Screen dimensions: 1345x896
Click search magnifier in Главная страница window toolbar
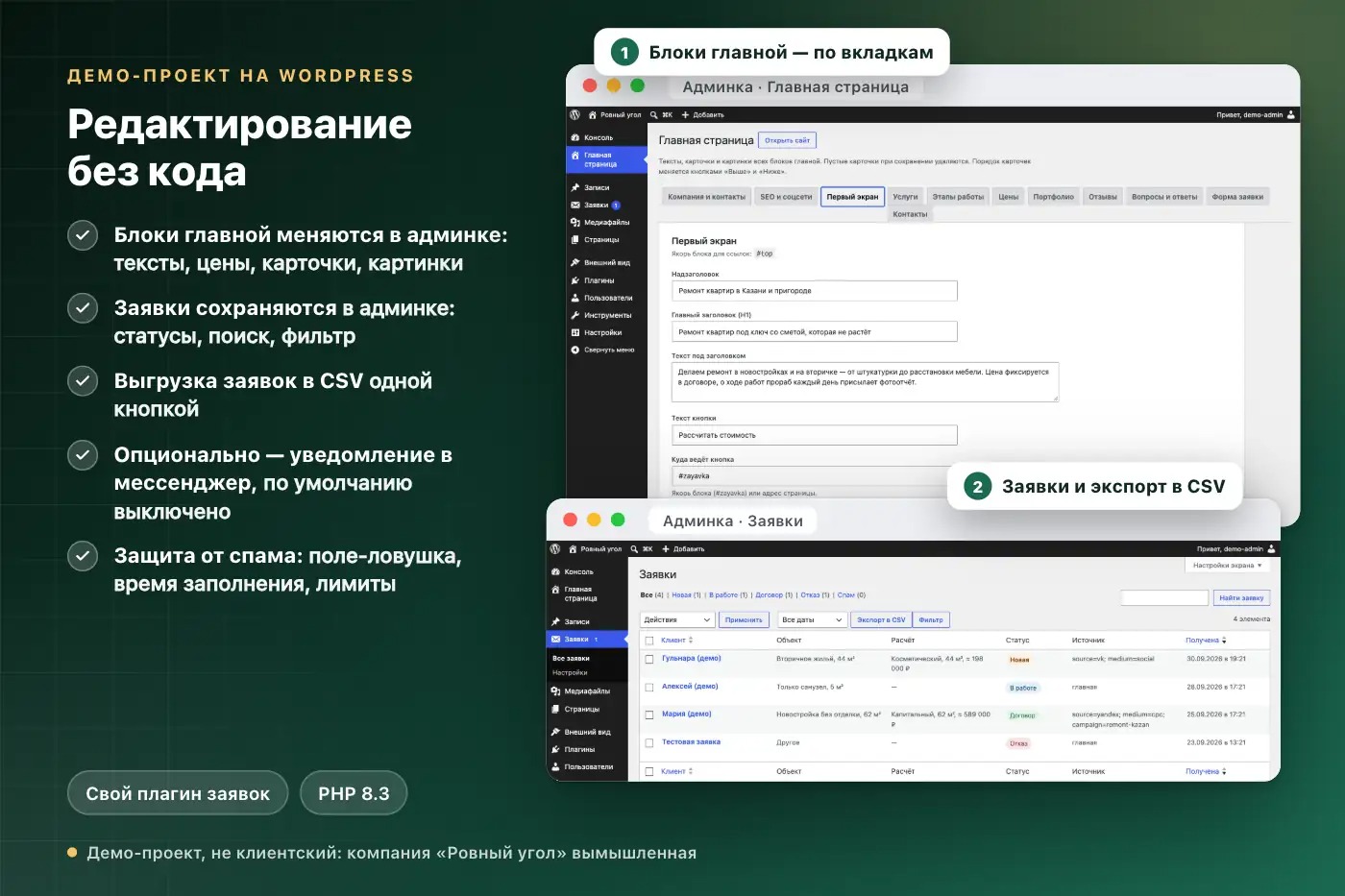point(653,114)
